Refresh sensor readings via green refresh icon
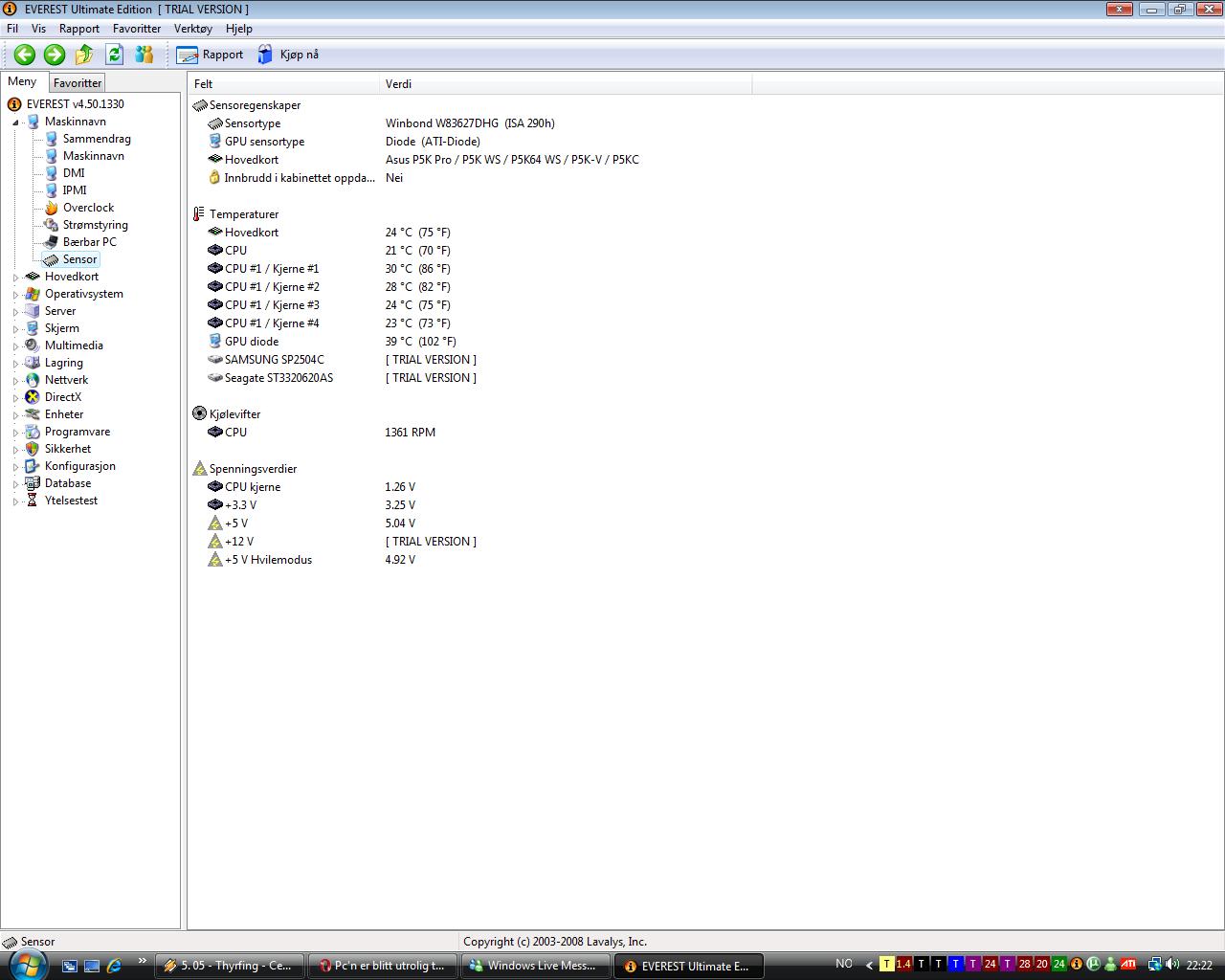 [x=114, y=55]
